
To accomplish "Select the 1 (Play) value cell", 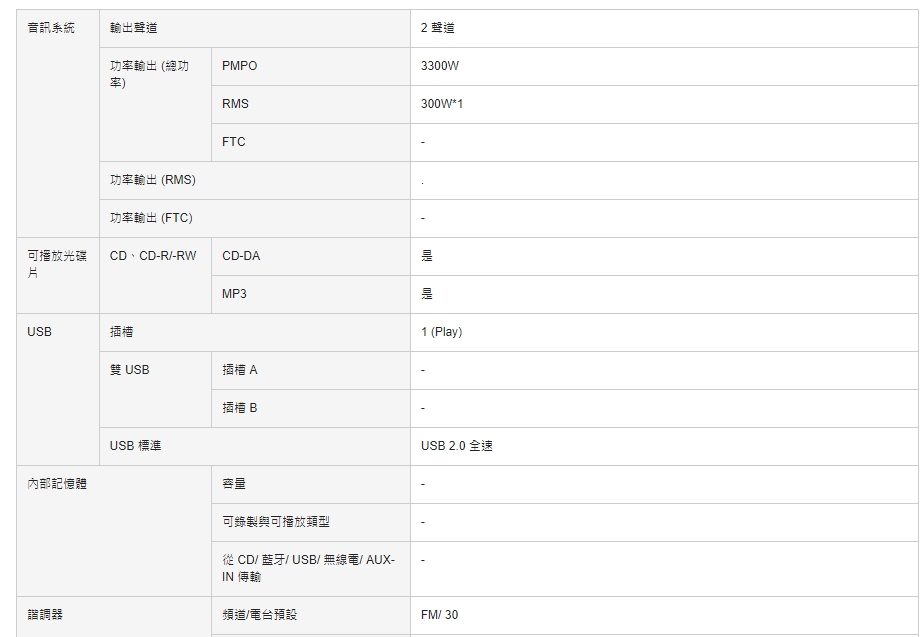I will pos(441,332).
